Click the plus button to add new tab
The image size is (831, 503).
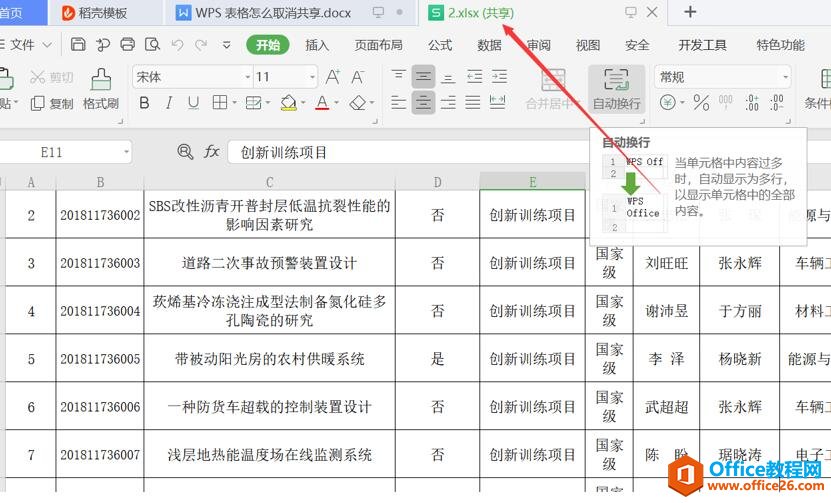point(690,12)
